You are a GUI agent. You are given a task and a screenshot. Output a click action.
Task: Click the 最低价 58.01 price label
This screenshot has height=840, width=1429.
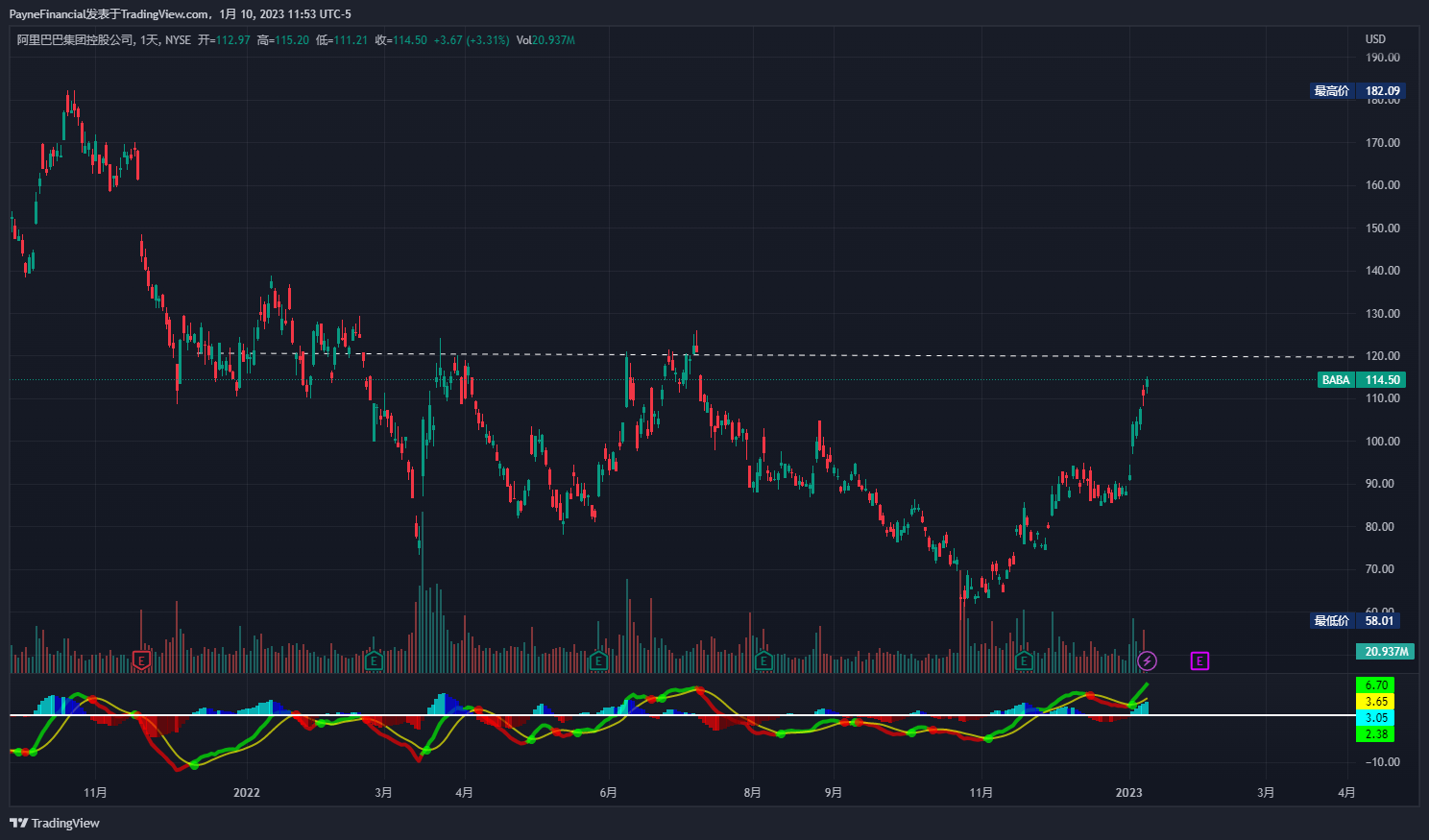[x=1355, y=621]
